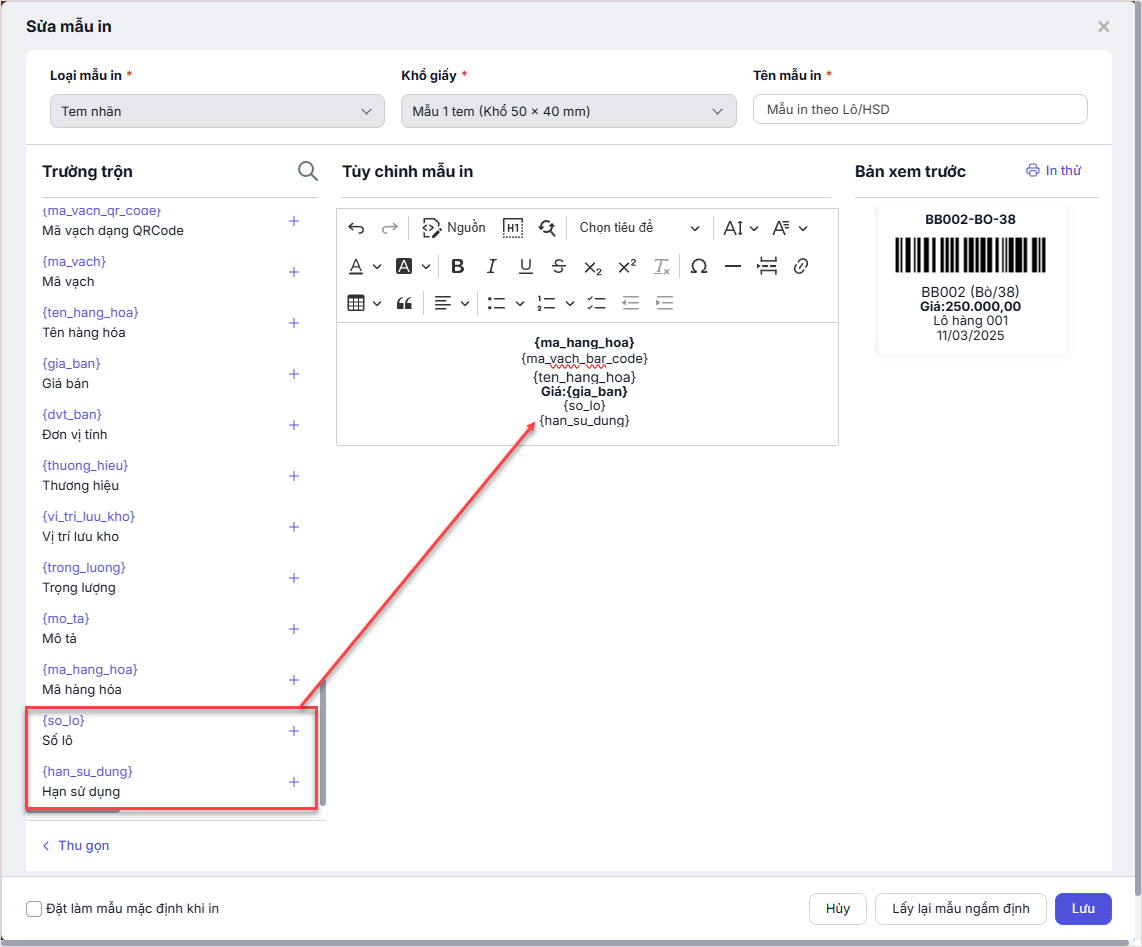Open the find and replace tool
The height and width of the screenshot is (947, 1142).
click(547, 228)
